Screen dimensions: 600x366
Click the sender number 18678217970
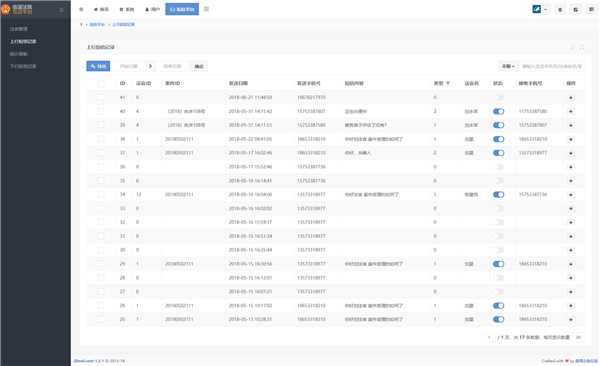coord(311,97)
